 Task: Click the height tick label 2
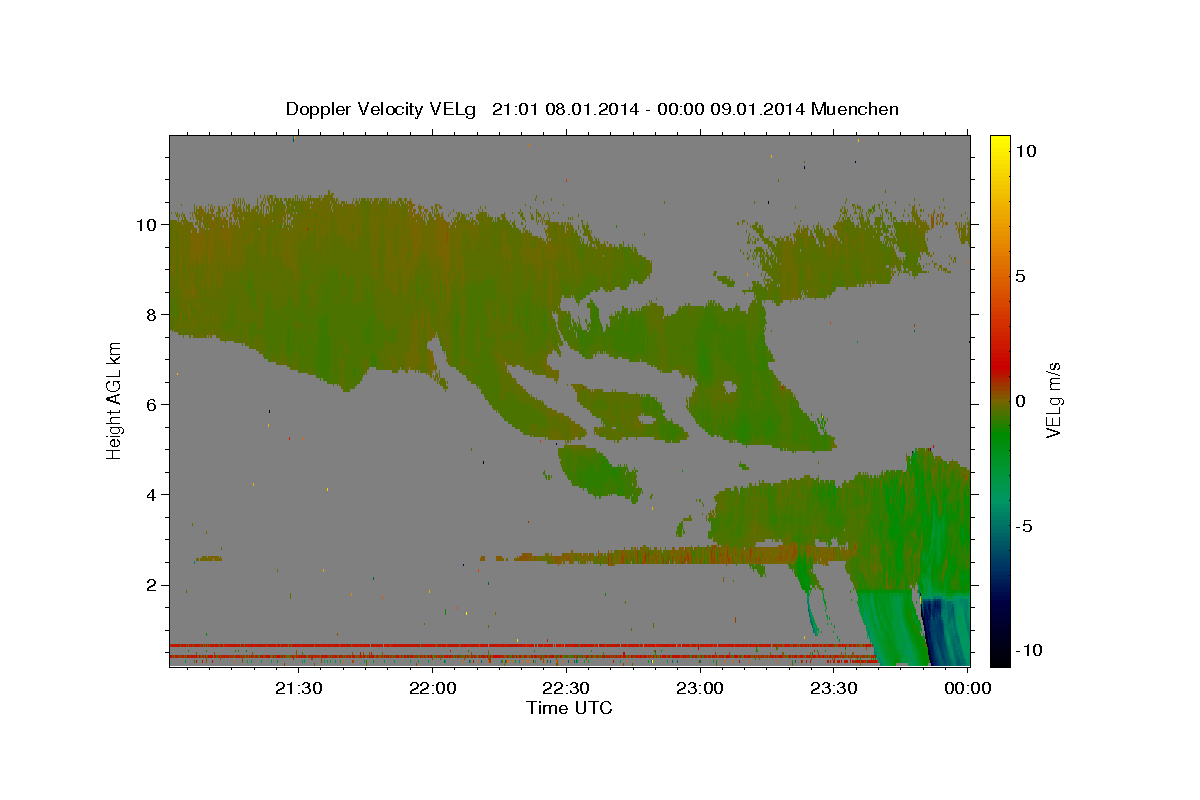[152, 585]
